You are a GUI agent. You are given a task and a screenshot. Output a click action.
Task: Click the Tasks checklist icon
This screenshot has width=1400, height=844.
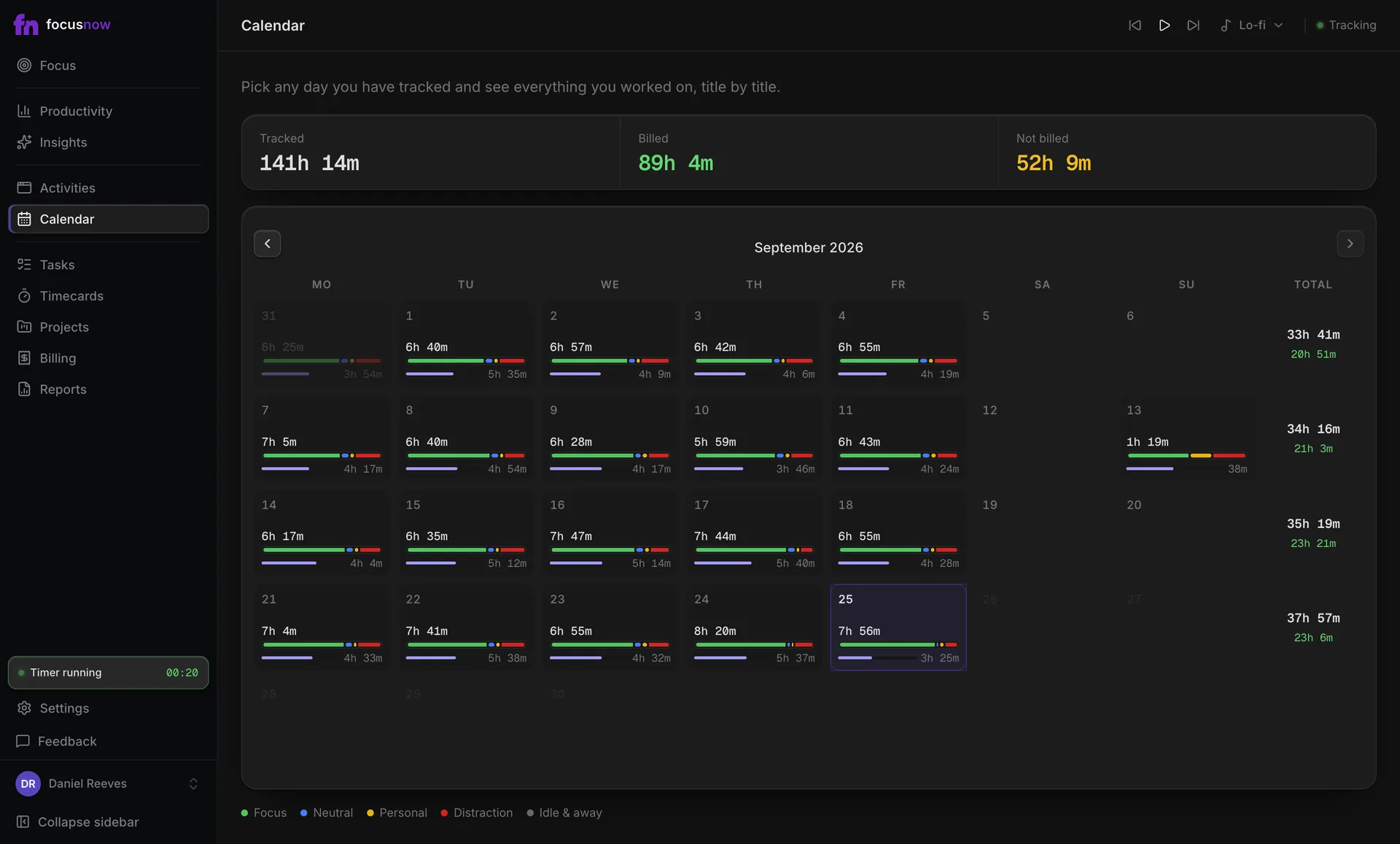(x=24, y=264)
